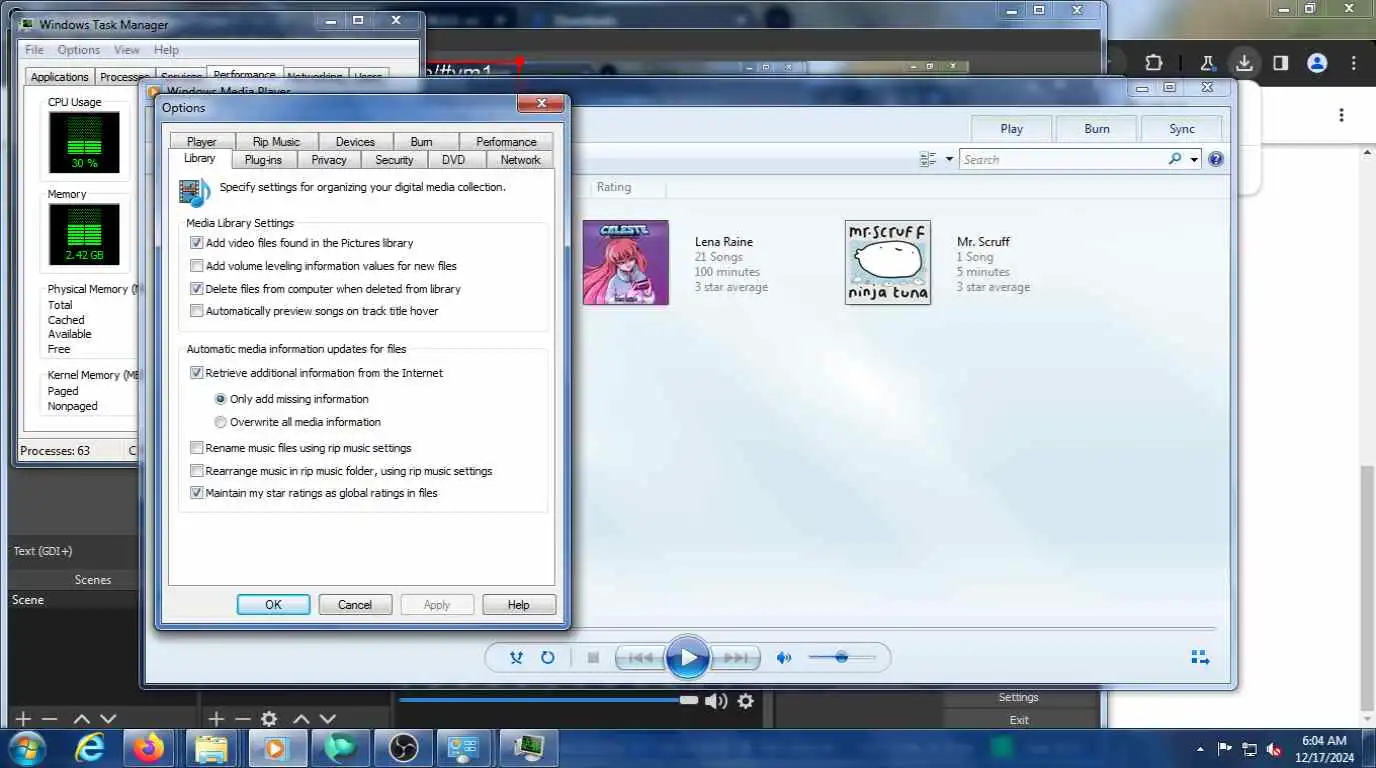Enable Rename music files using rip music settings

(x=197, y=448)
